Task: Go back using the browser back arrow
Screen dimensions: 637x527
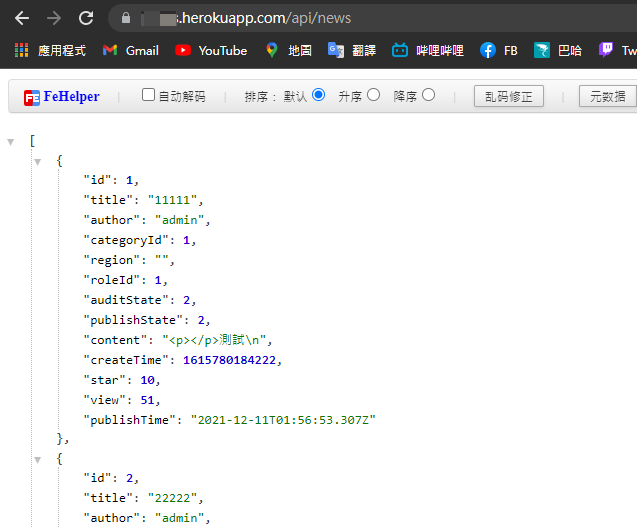Action: [22, 18]
